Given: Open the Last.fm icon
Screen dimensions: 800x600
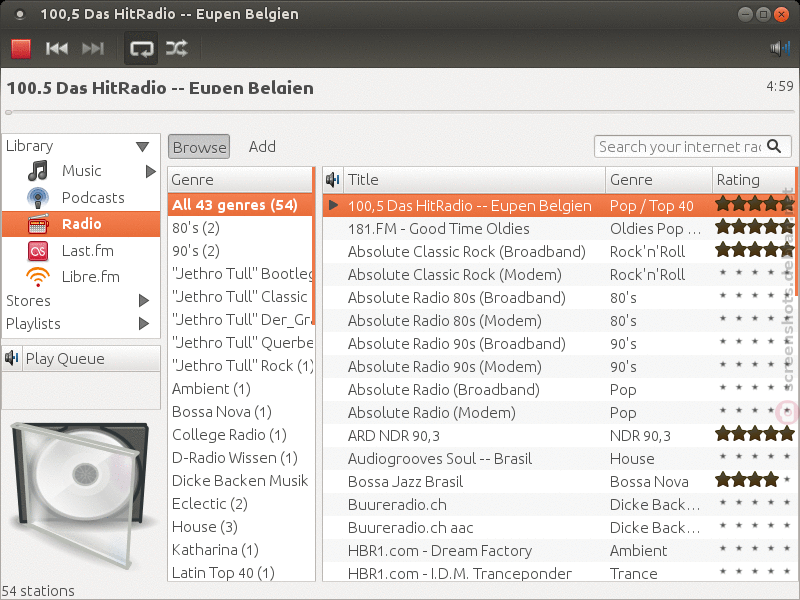Looking at the screenshot, I should point(38,251).
